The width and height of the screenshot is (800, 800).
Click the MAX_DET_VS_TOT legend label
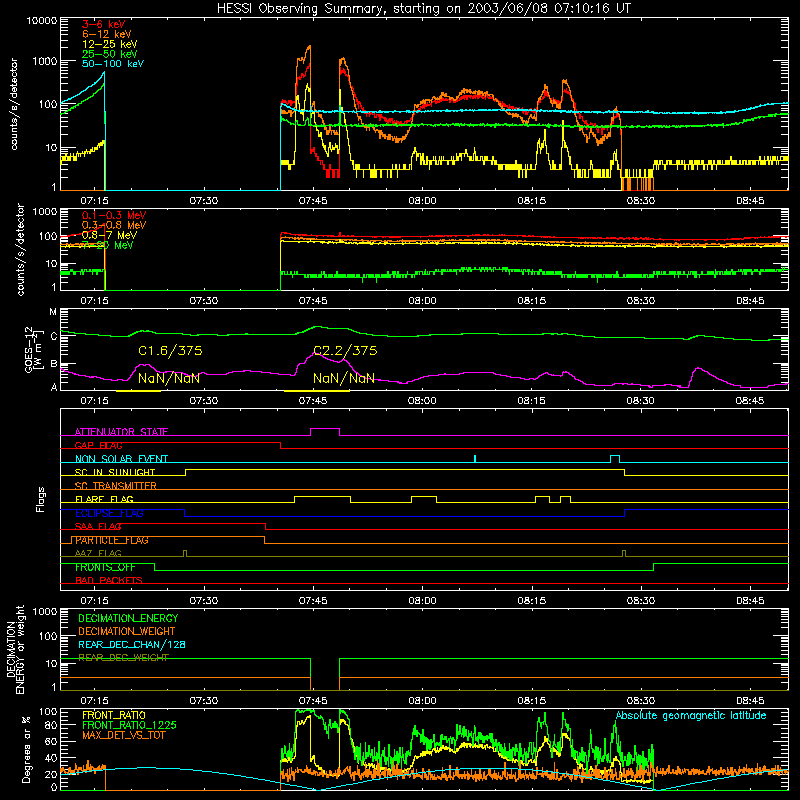tap(123, 735)
